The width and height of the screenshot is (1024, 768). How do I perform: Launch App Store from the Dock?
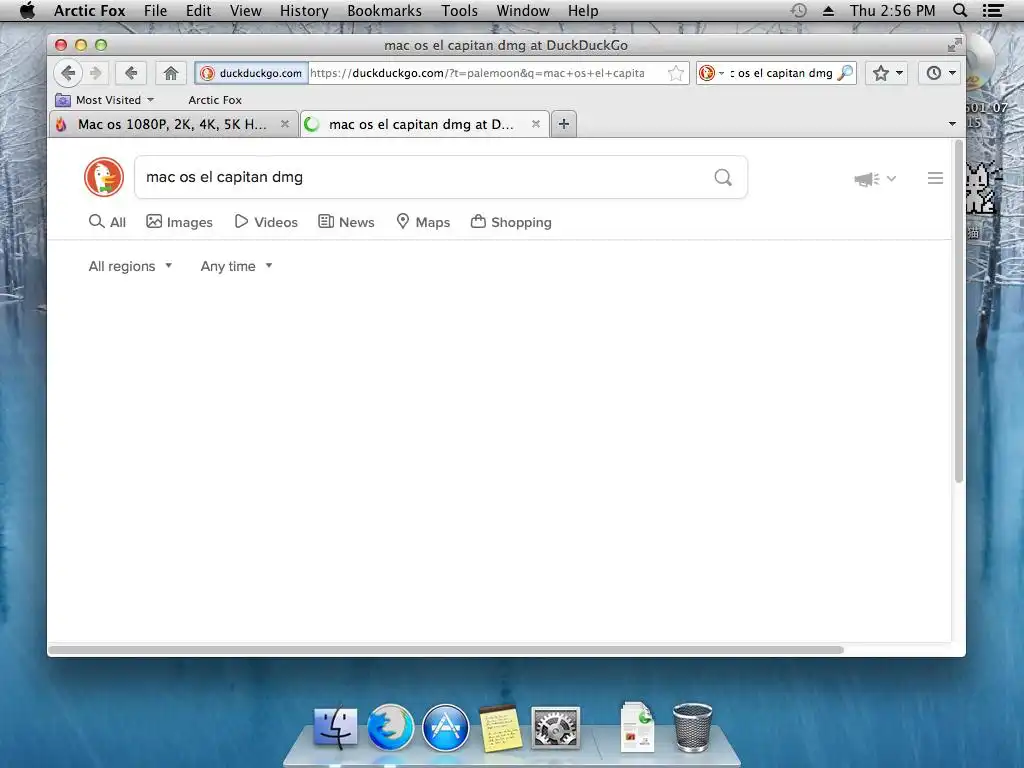click(445, 727)
